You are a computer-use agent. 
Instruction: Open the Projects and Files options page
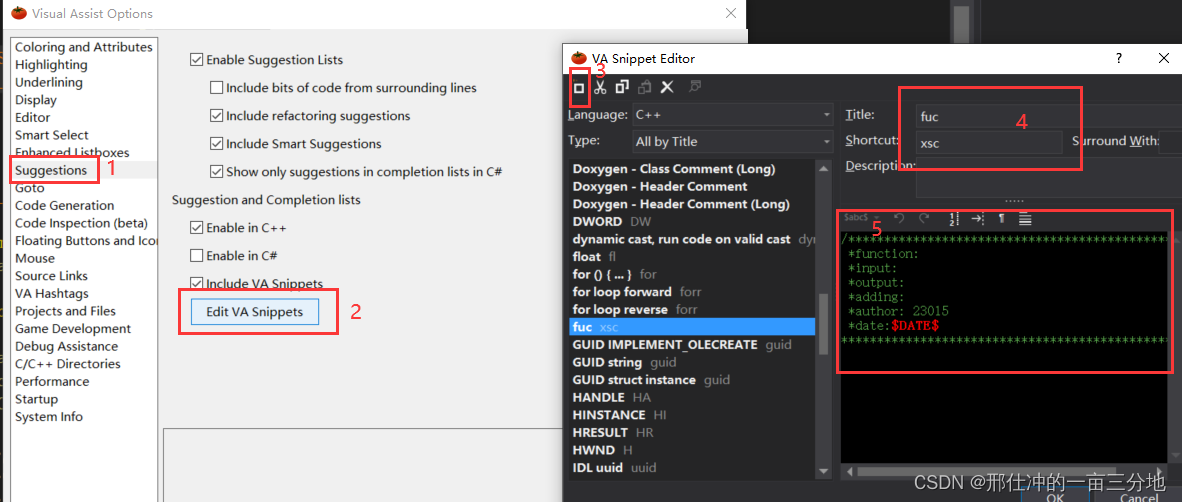pyautogui.click(x=66, y=311)
